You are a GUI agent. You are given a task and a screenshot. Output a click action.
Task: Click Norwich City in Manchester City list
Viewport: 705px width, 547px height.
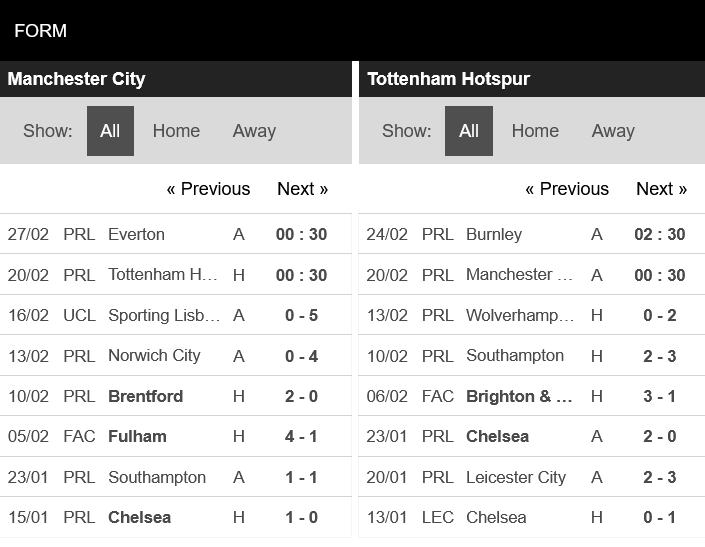pos(154,355)
